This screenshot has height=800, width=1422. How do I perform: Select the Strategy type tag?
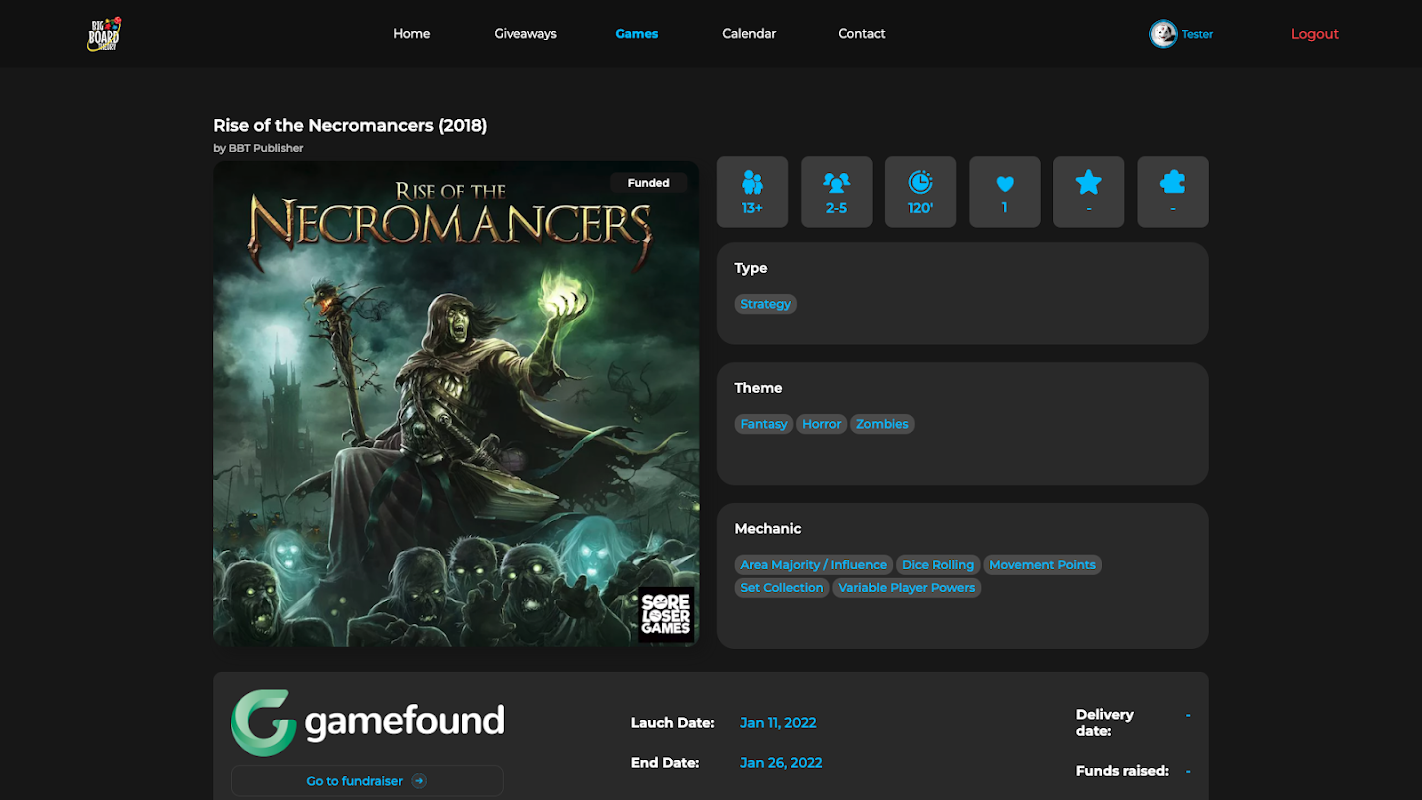[x=766, y=304]
